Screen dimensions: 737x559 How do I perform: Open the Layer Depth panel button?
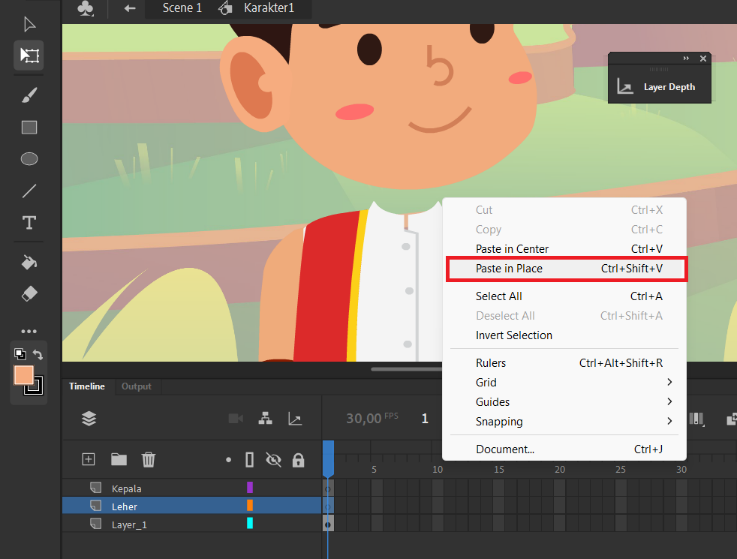[659, 87]
